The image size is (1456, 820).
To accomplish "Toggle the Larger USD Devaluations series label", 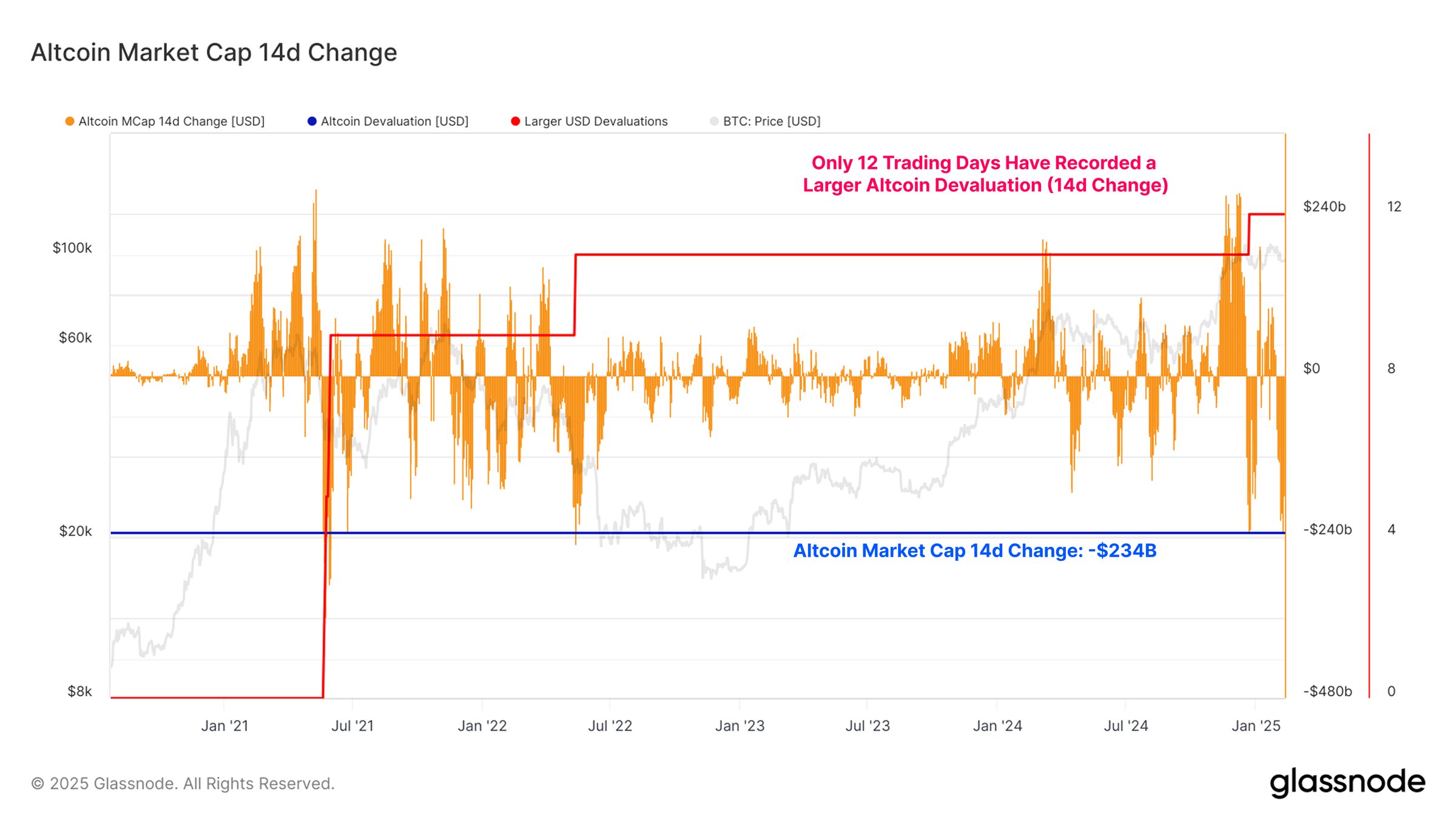I will [x=596, y=121].
